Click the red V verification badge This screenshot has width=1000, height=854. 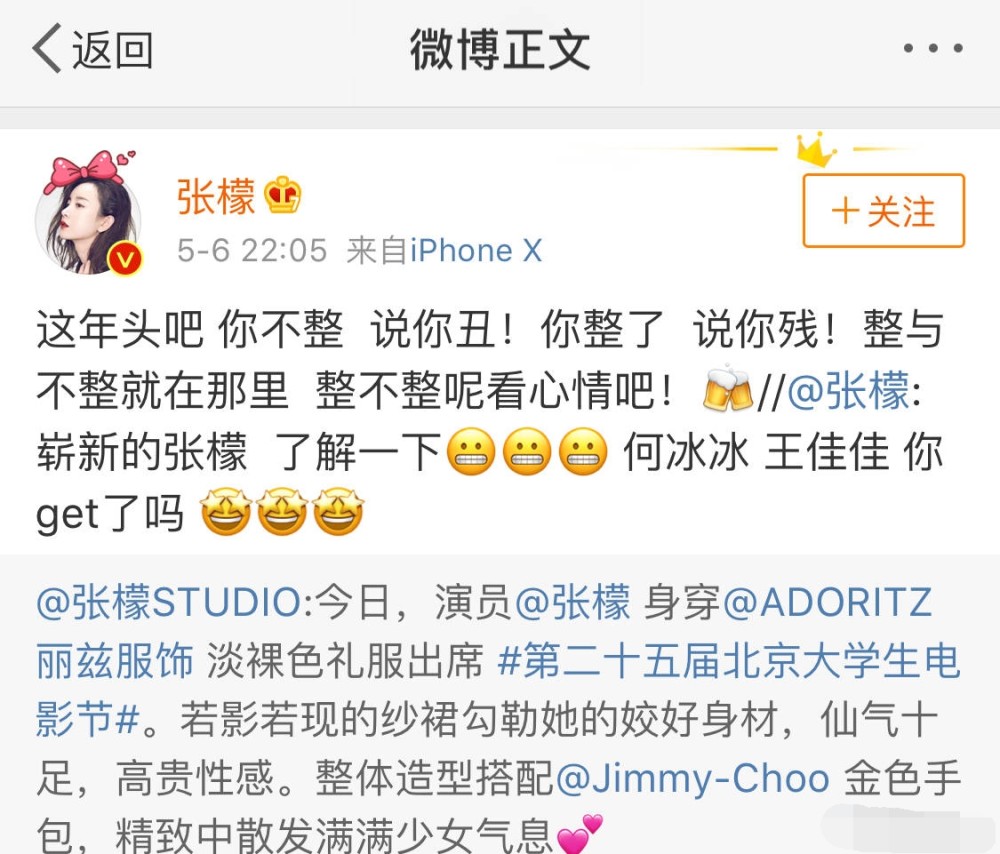click(x=125, y=259)
